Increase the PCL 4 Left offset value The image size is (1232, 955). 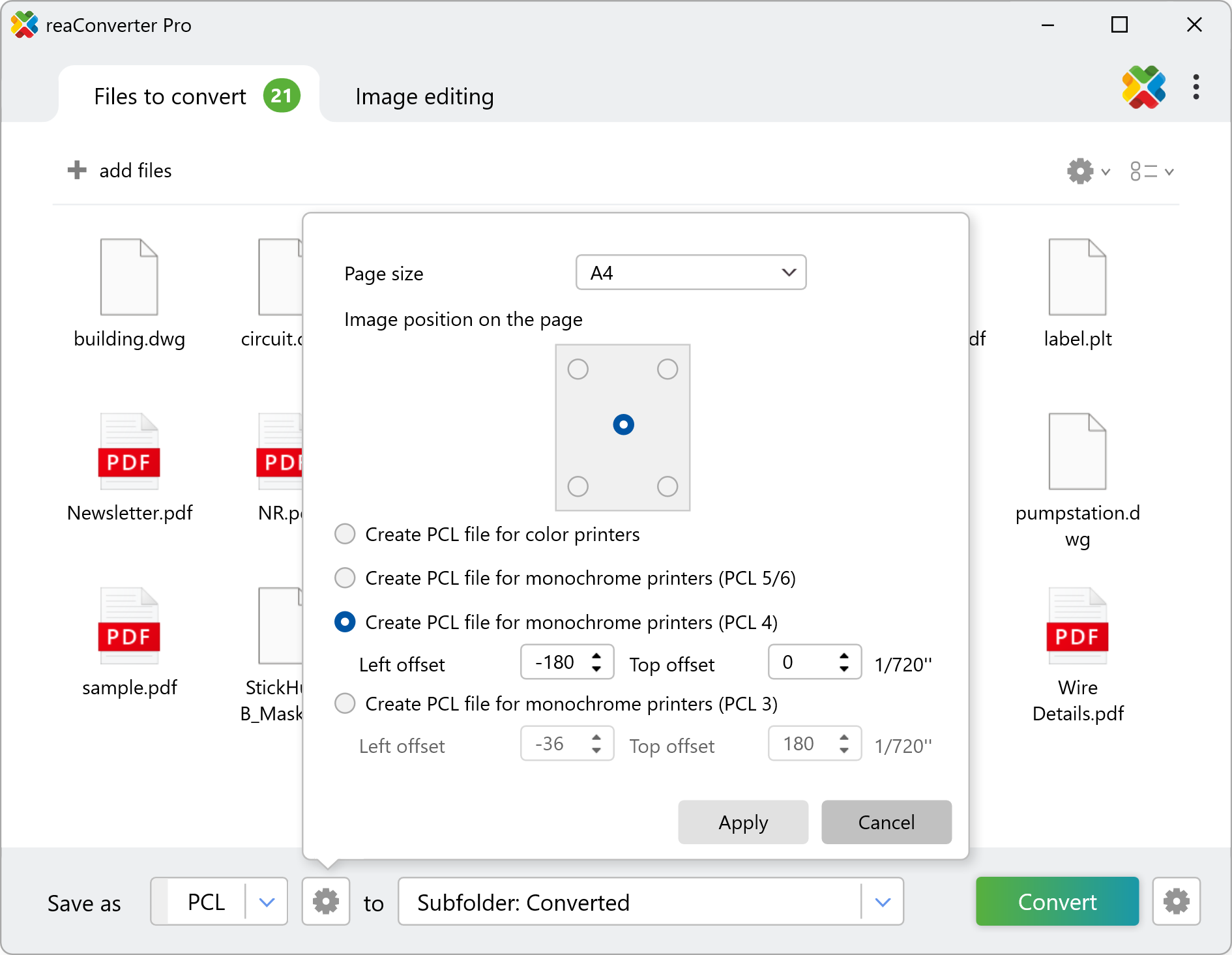(596, 656)
